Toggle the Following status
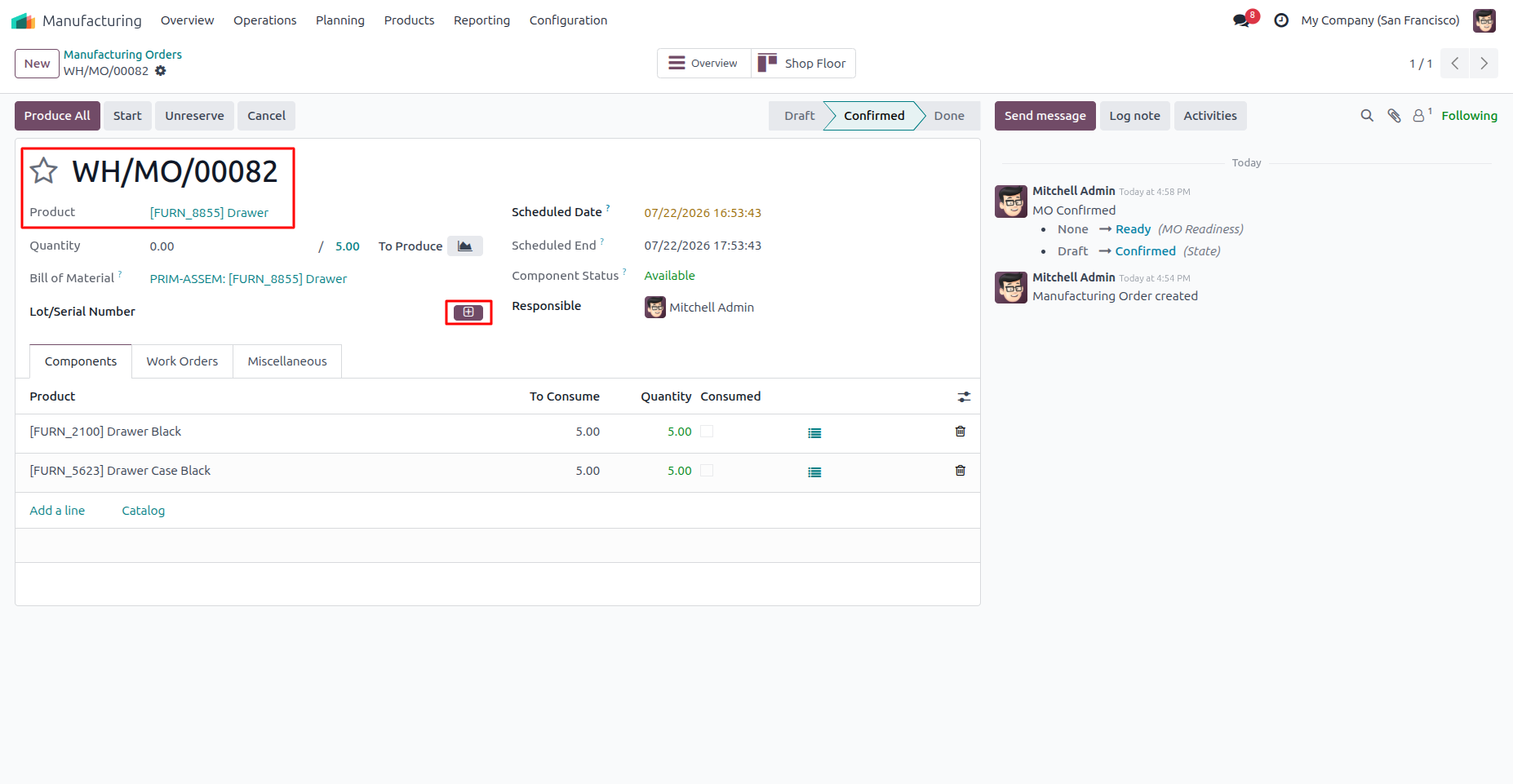The image size is (1513, 784). click(x=1469, y=116)
